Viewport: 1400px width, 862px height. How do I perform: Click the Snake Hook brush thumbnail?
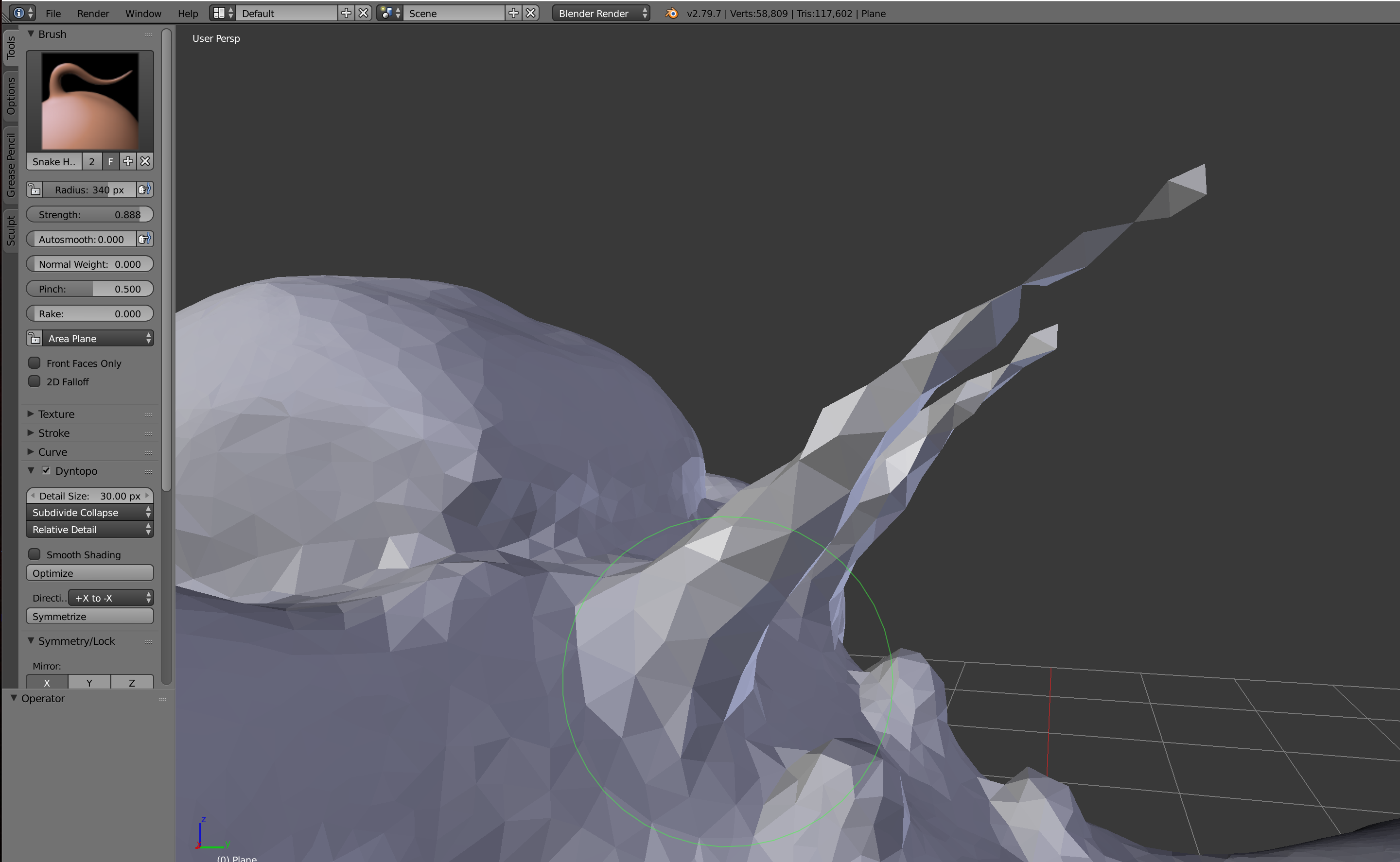[89, 101]
